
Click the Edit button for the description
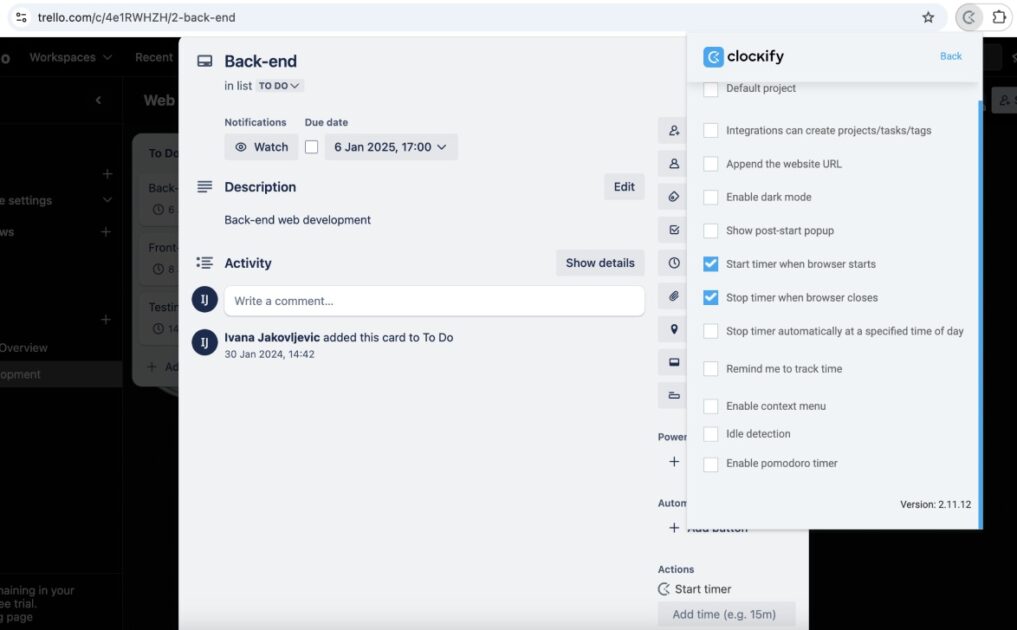pos(623,186)
